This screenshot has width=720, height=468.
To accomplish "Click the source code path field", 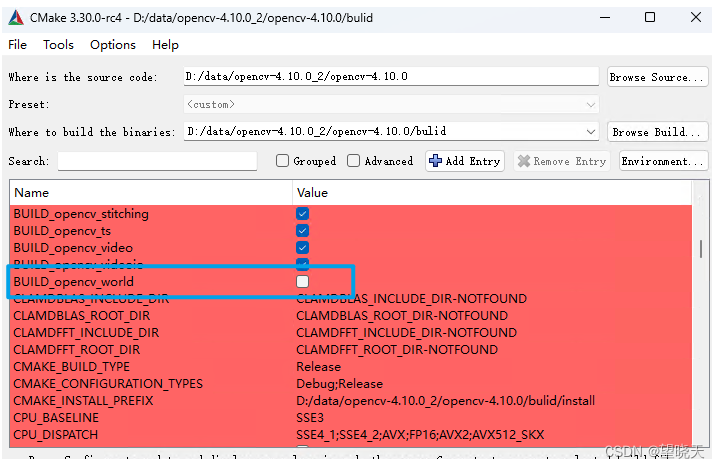I will coord(391,76).
